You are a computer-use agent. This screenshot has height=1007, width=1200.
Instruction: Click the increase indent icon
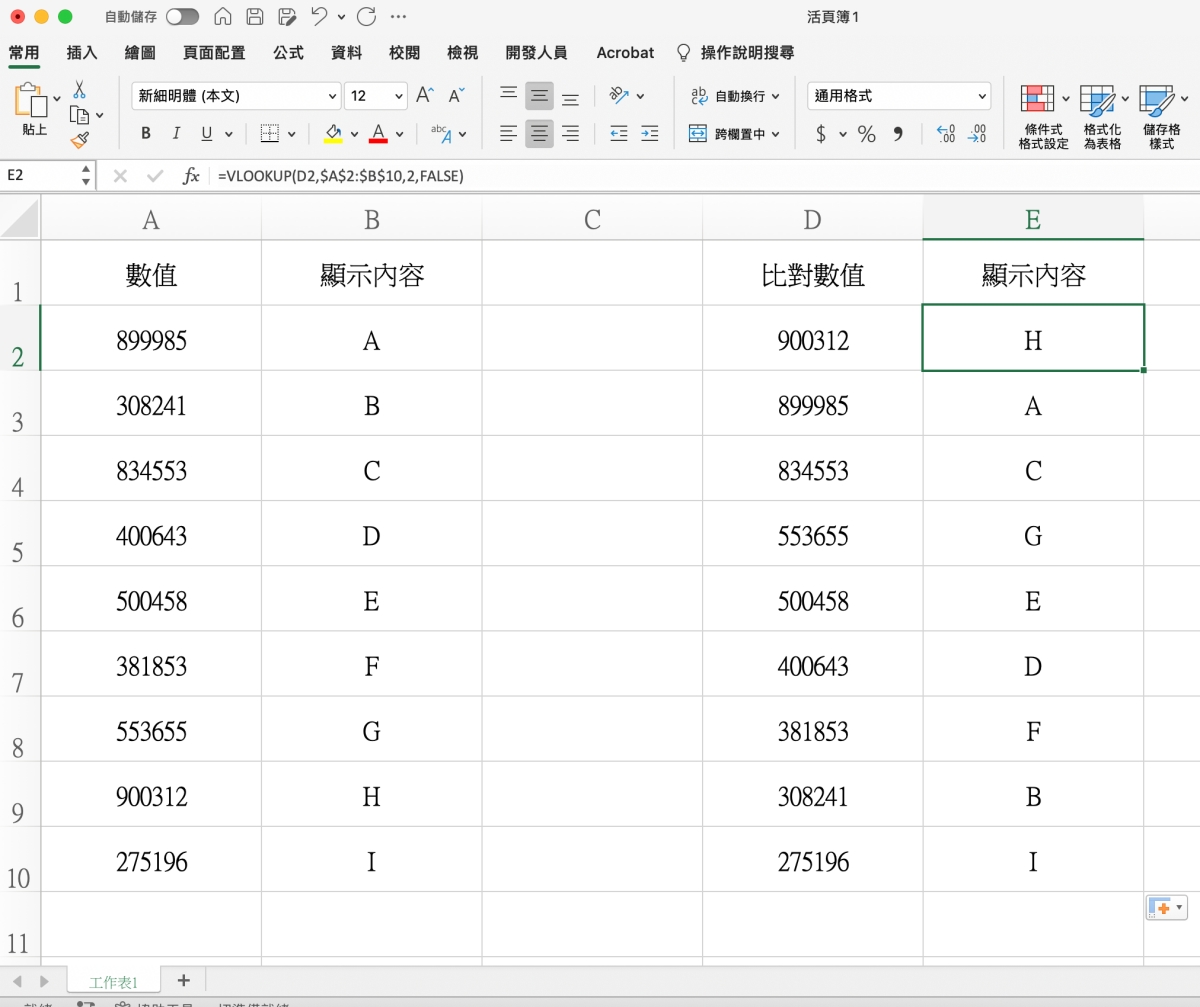click(x=649, y=133)
